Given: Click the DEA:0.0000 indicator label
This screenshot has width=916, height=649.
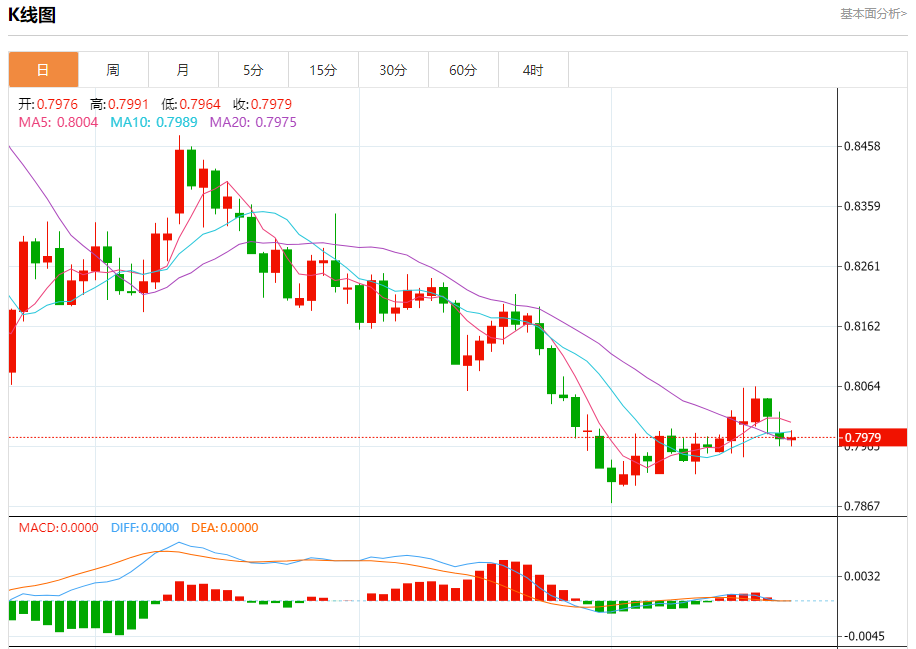Looking at the screenshot, I should [x=225, y=527].
